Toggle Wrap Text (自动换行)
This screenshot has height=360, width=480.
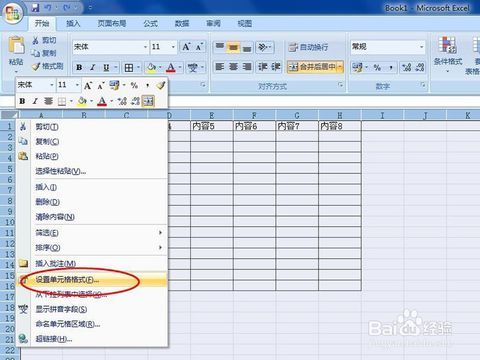pos(308,47)
